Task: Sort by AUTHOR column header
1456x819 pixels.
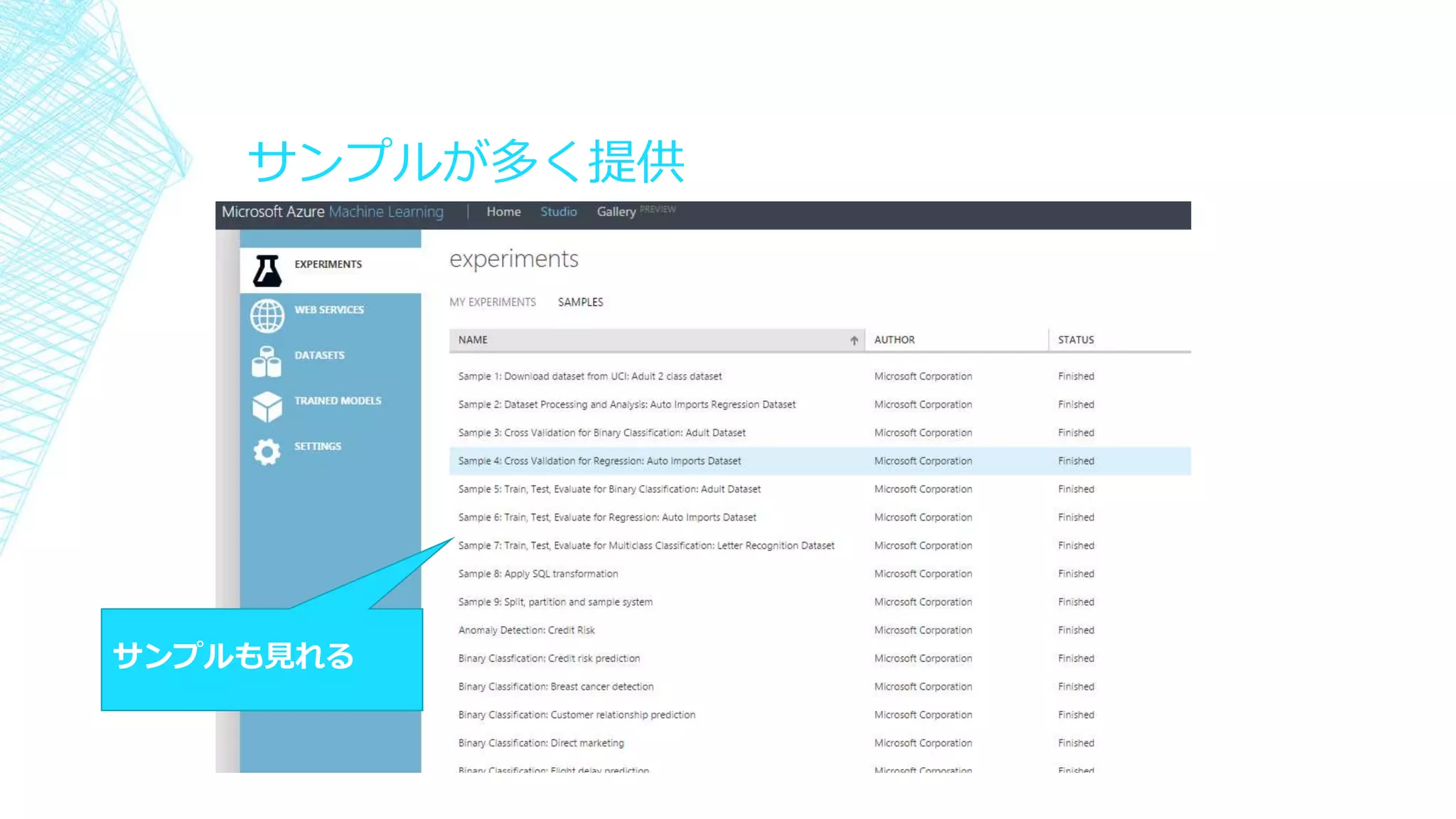Action: [894, 340]
